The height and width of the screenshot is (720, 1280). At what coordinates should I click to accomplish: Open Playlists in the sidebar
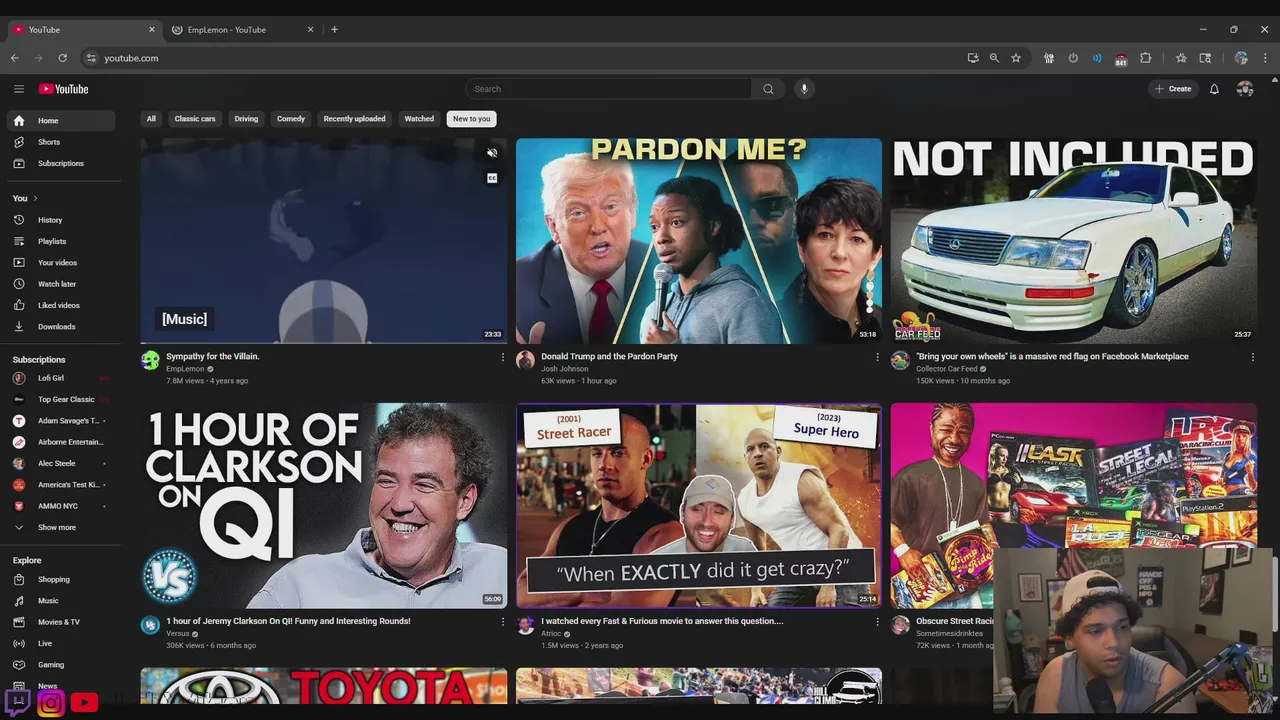click(61, 241)
